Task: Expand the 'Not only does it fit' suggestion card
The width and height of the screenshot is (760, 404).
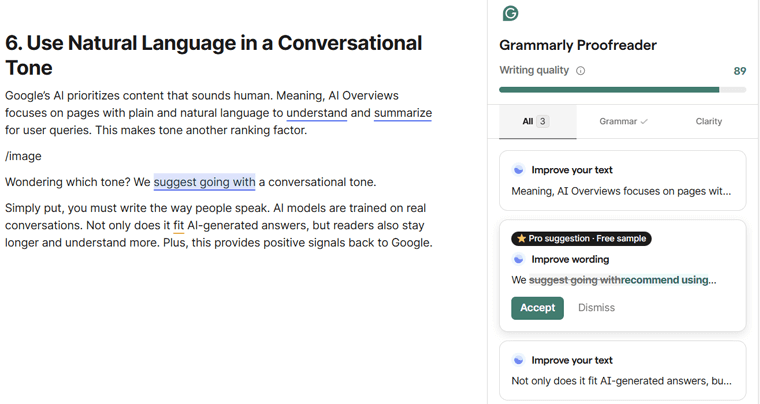Action: point(622,371)
